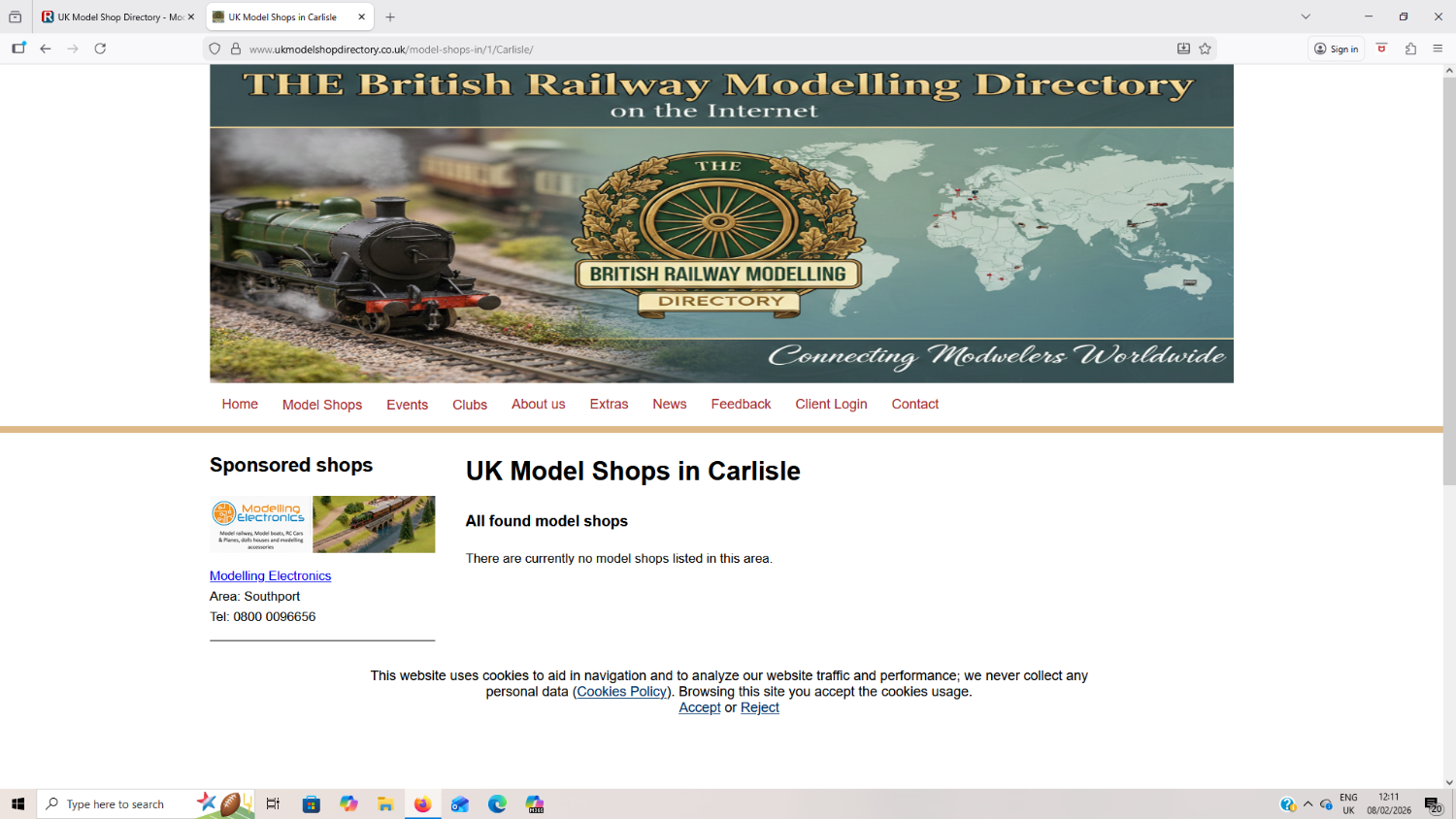
Task: Open the Windows Start menu
Action: click(17, 804)
